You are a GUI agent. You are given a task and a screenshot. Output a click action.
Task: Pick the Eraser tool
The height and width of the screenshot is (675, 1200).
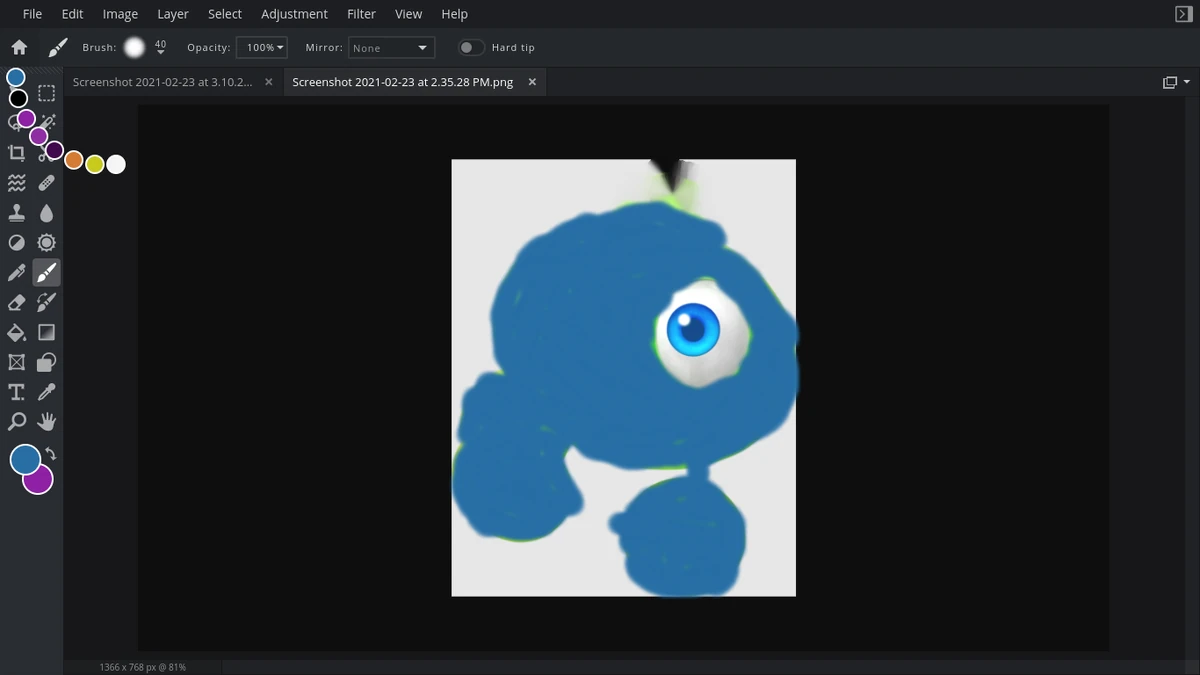click(16, 302)
